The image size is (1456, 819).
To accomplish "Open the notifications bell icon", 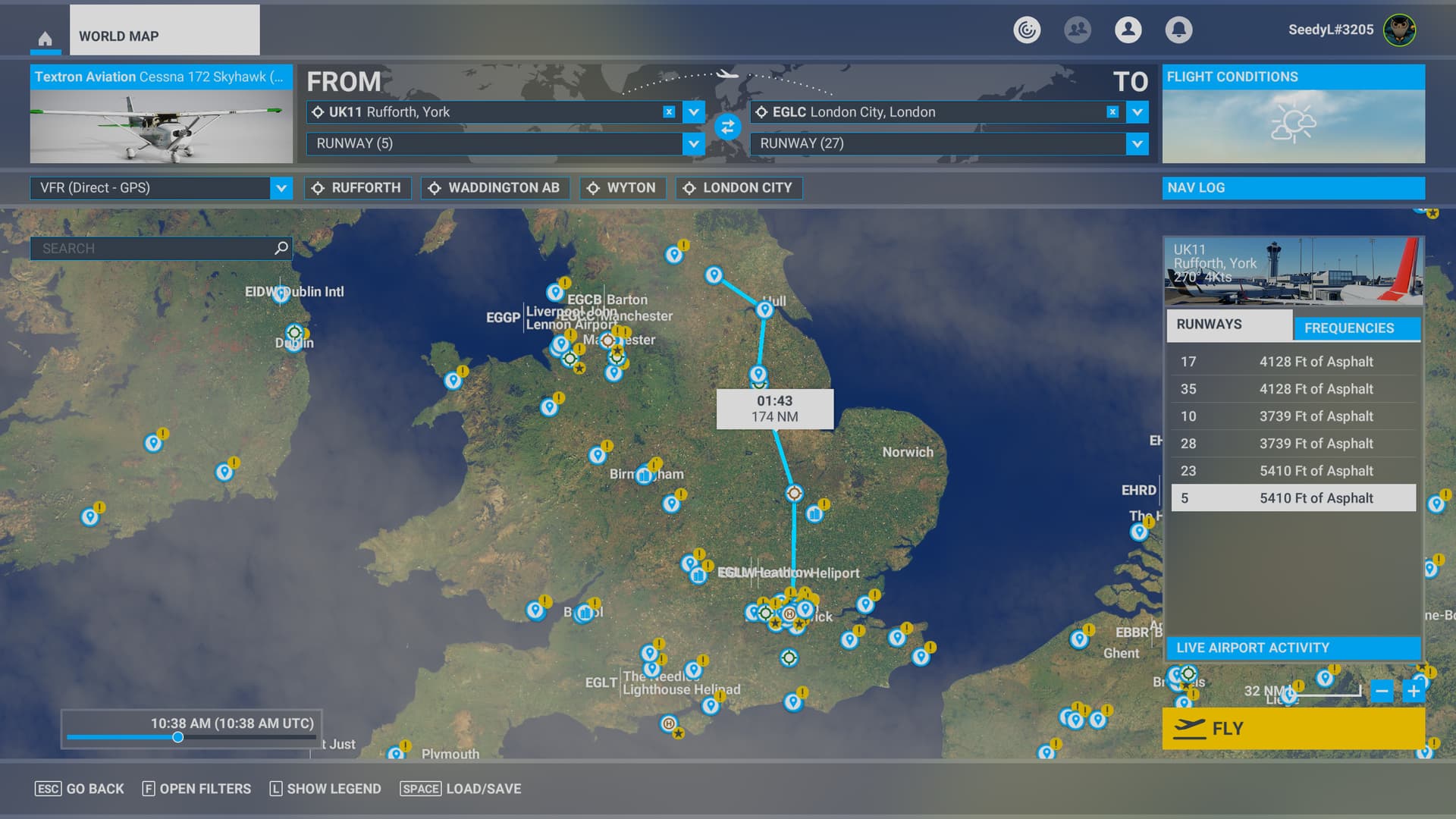I will click(1178, 30).
